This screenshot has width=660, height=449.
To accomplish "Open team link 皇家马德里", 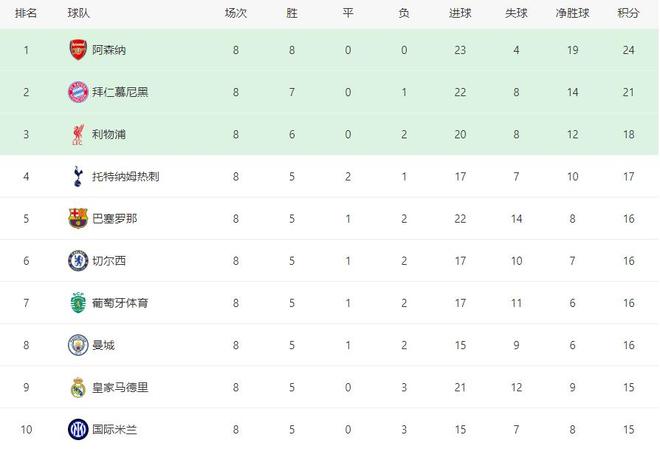I will pos(119,387).
